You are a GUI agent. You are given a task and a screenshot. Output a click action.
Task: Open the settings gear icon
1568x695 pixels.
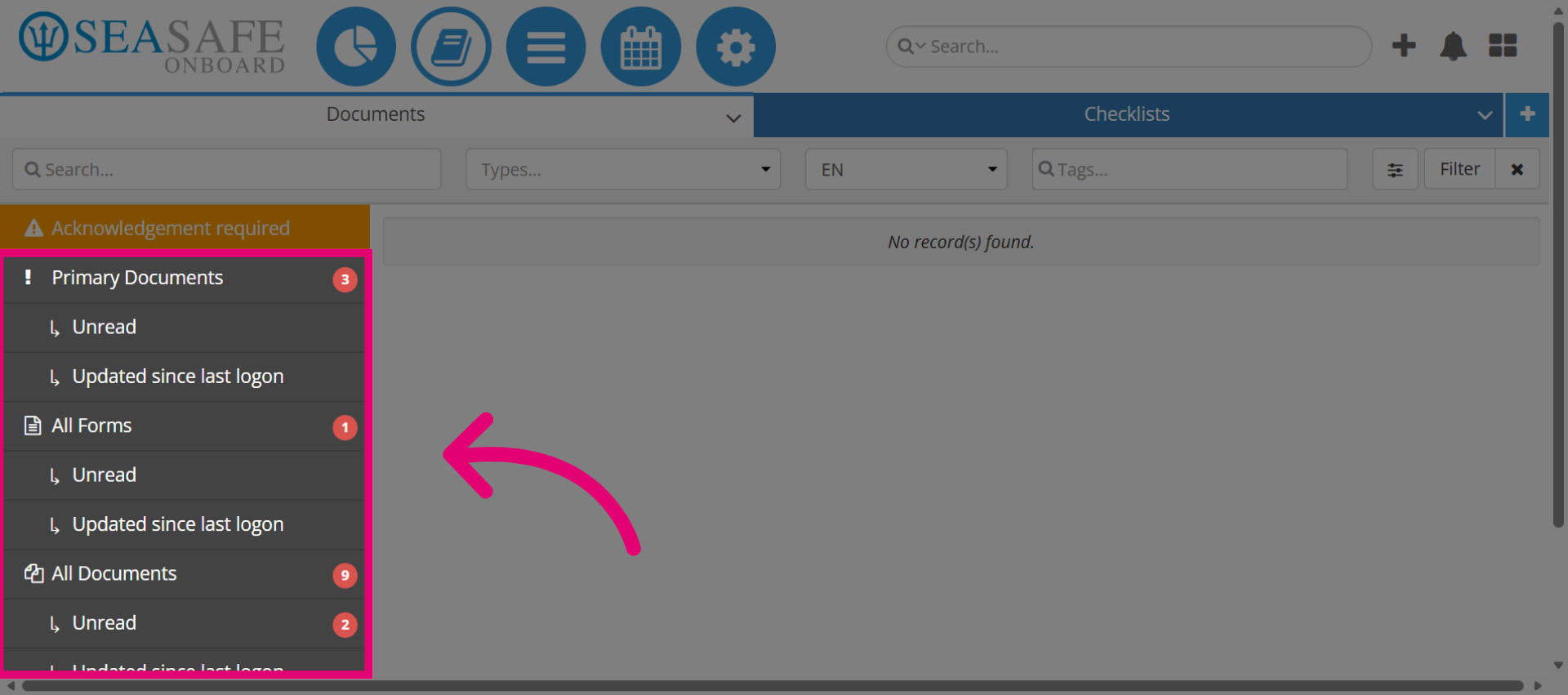pos(736,47)
